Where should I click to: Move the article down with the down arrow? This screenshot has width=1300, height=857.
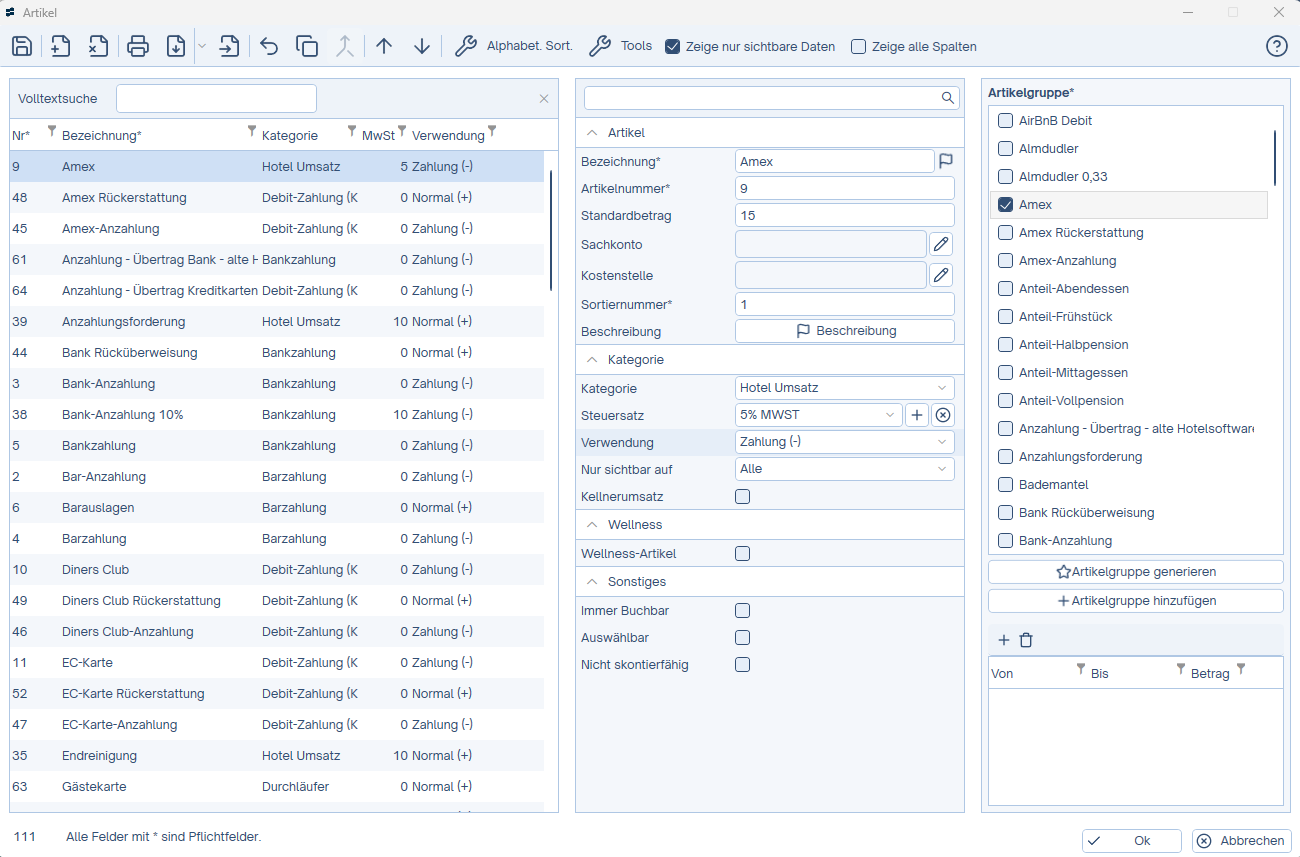point(422,46)
